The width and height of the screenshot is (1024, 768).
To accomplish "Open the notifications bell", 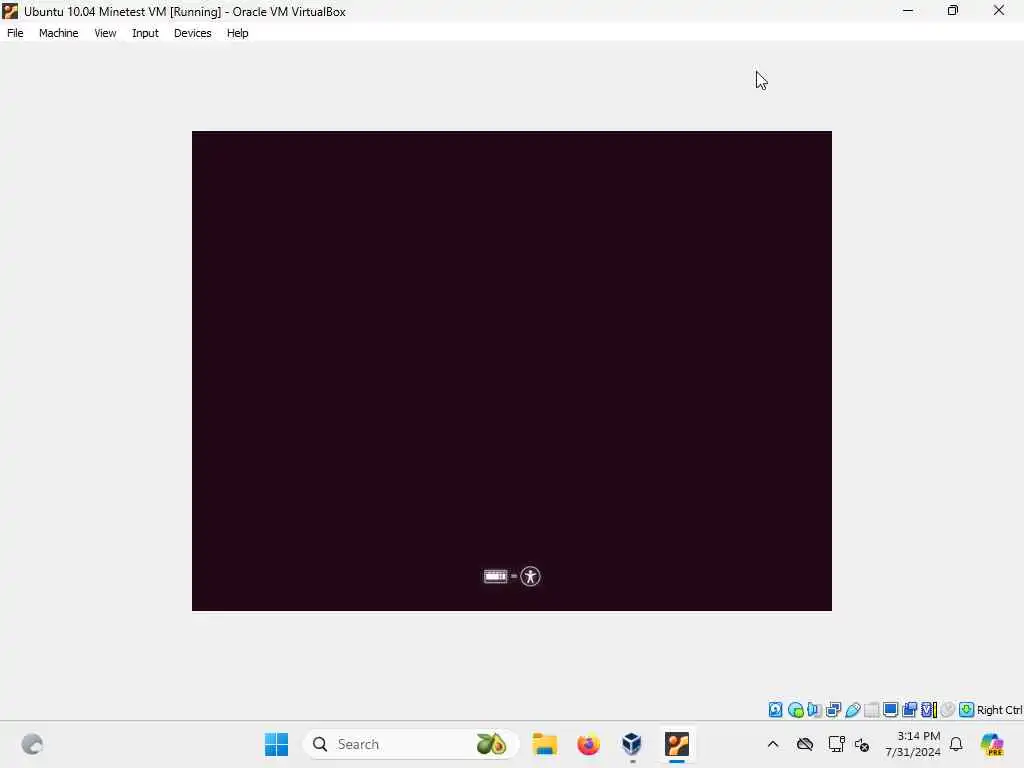I will pyautogui.click(x=956, y=744).
